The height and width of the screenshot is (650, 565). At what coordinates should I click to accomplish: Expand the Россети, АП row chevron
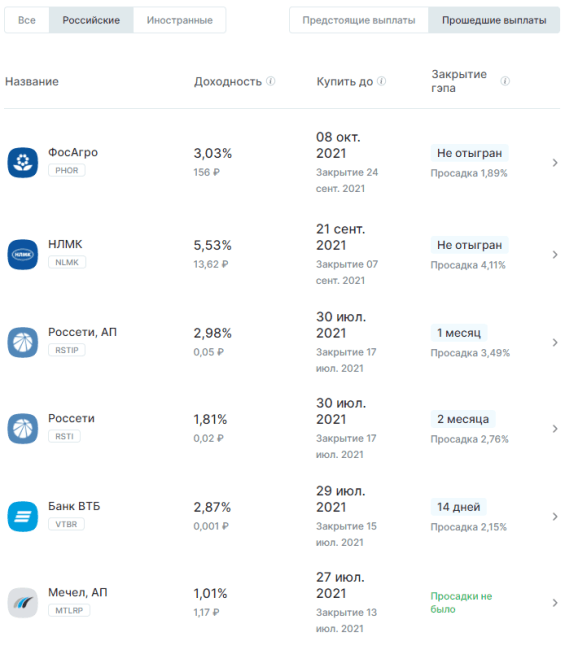[x=555, y=342]
